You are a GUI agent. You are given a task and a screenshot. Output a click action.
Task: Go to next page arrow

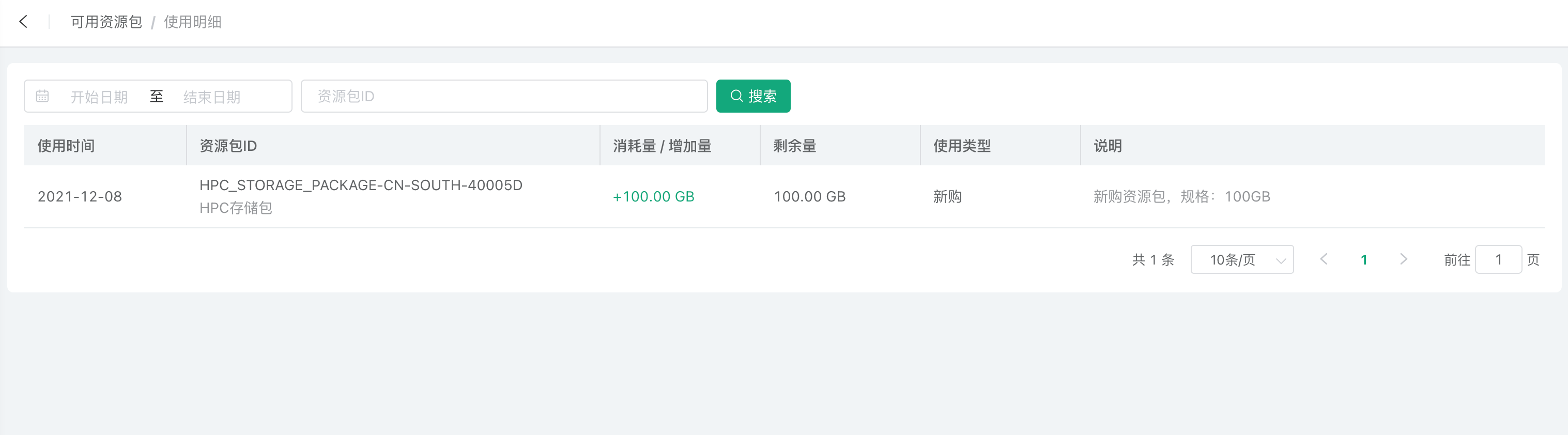coord(1403,259)
